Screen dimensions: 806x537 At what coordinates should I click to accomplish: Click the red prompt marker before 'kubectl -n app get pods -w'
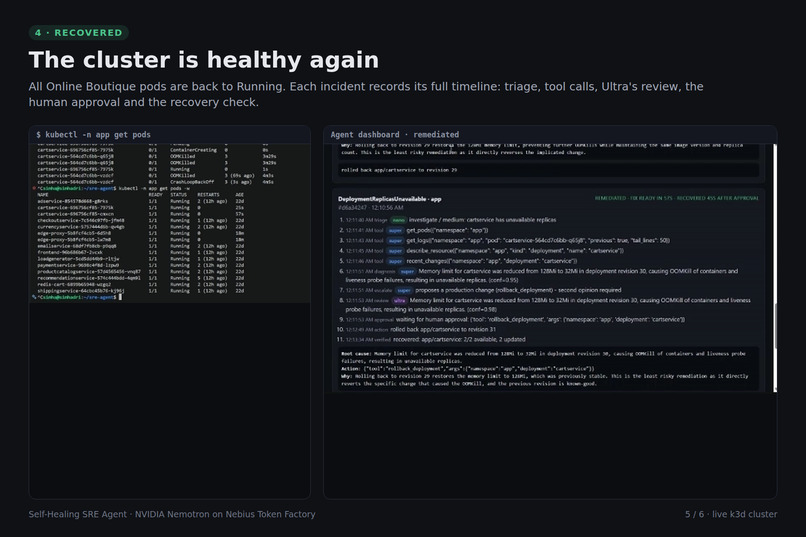[34, 189]
